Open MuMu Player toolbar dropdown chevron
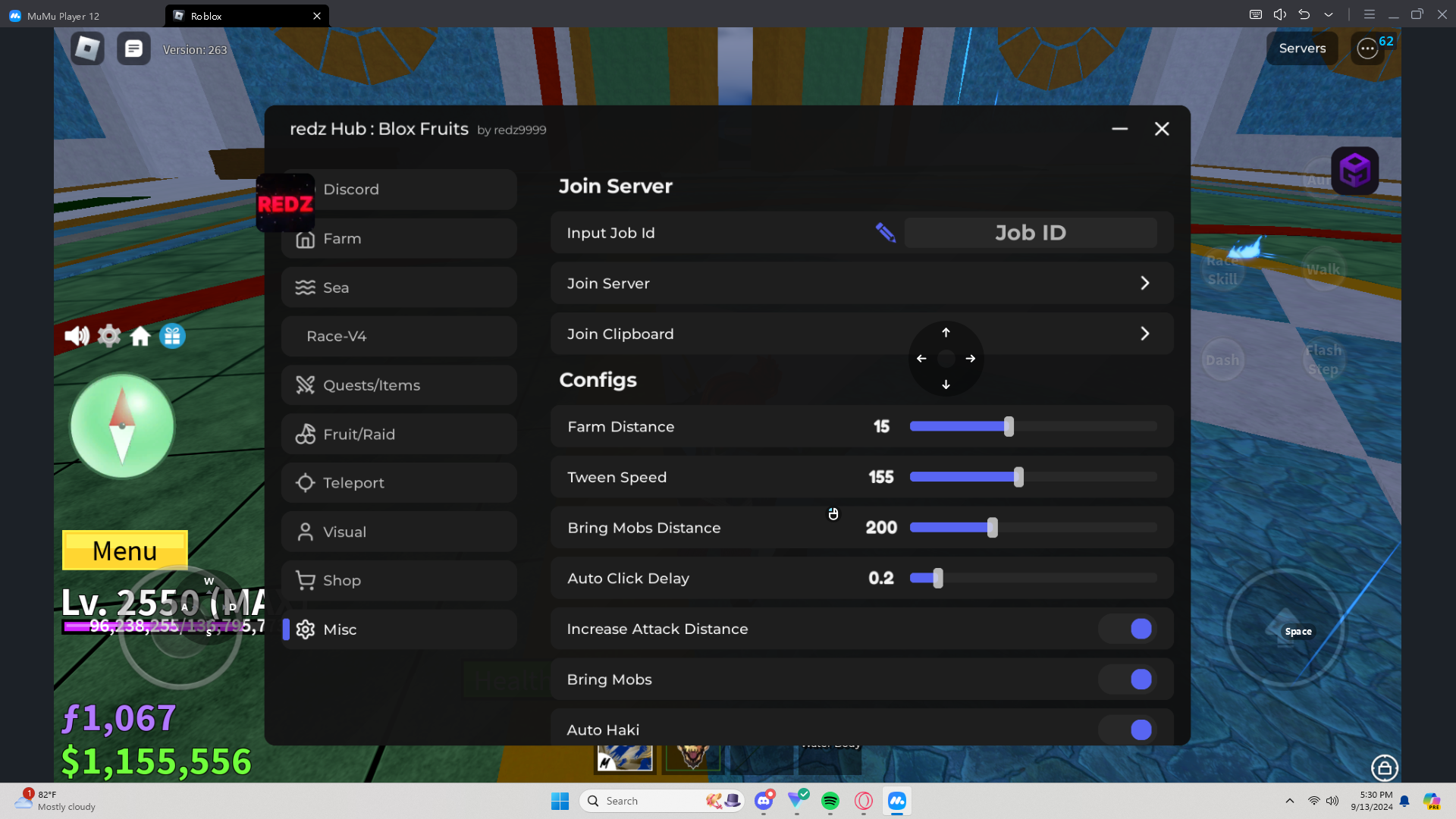Viewport: 1456px width, 819px height. pyautogui.click(x=1329, y=14)
